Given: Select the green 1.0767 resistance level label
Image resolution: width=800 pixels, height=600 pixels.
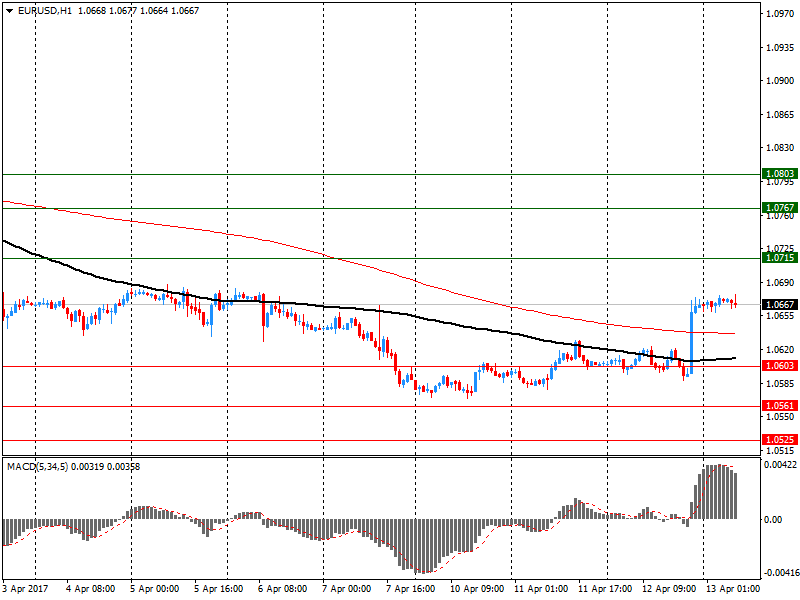Looking at the screenshot, I should click(x=780, y=207).
